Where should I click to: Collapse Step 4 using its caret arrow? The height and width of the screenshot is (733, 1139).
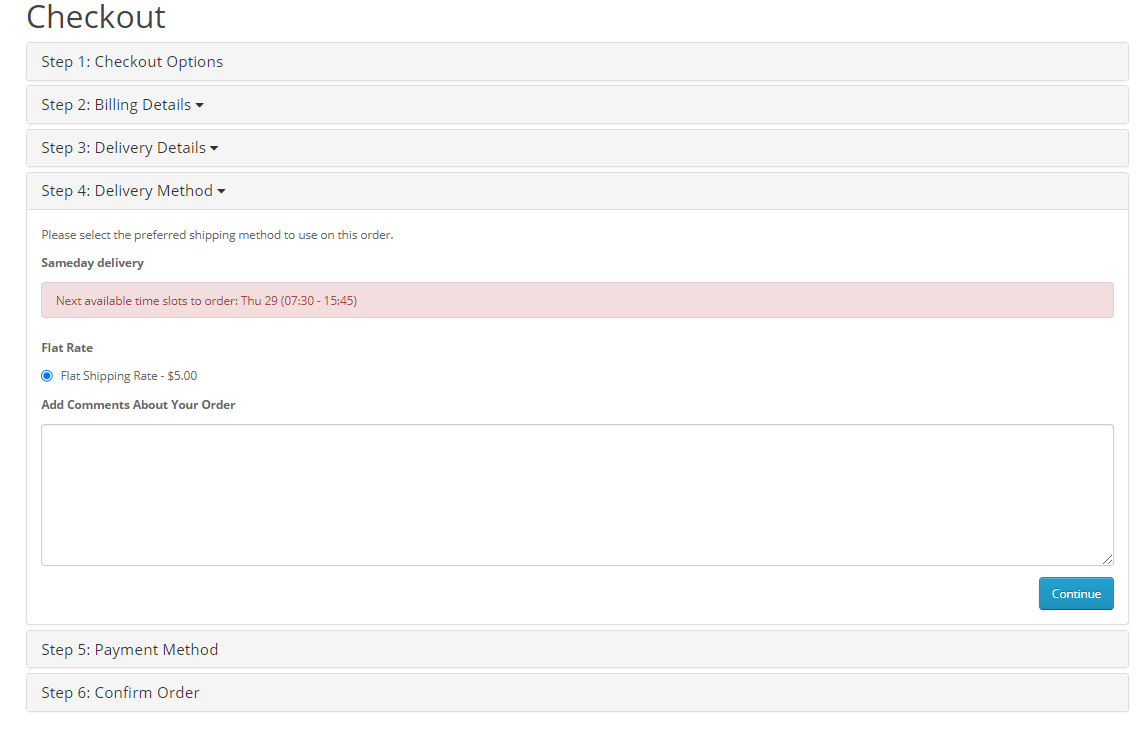(x=221, y=191)
